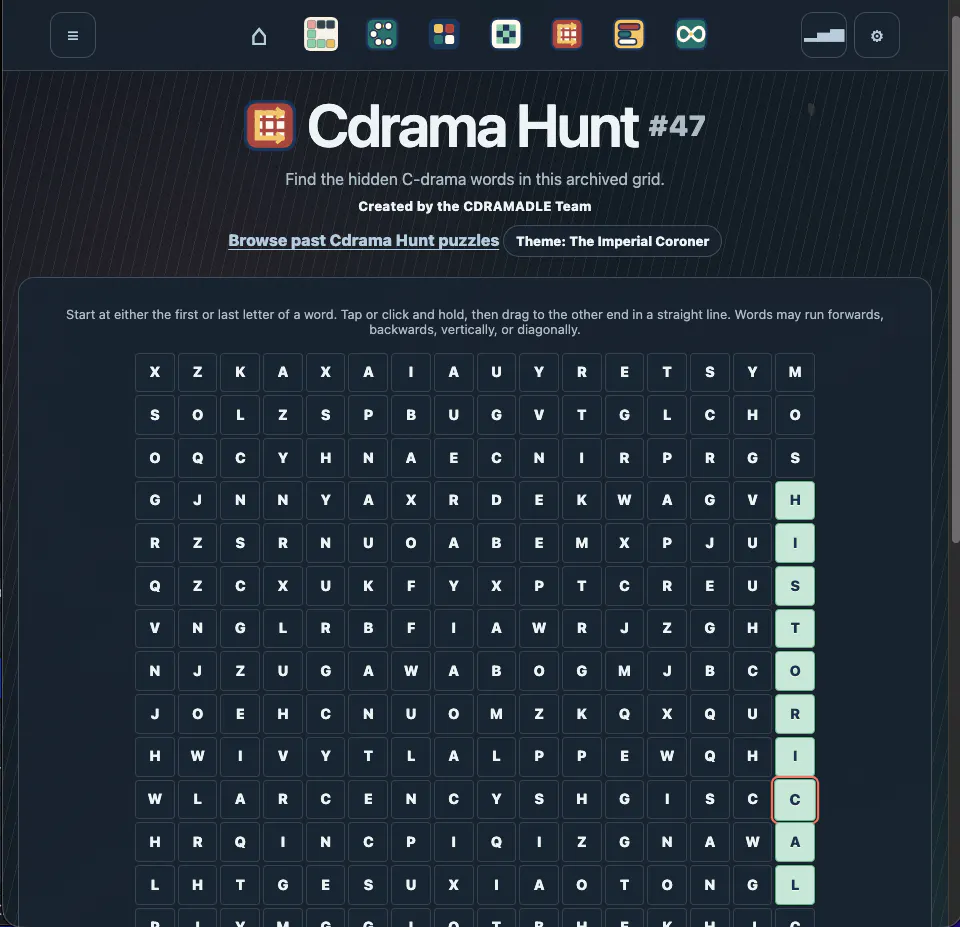Select letter K in the top grid row
Viewport: 960px width, 927px height.
240,372
